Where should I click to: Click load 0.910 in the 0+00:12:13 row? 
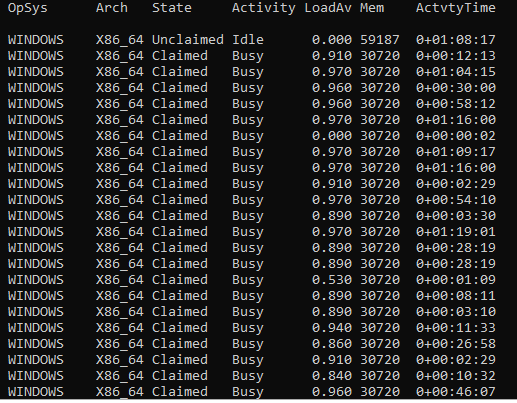click(x=332, y=56)
